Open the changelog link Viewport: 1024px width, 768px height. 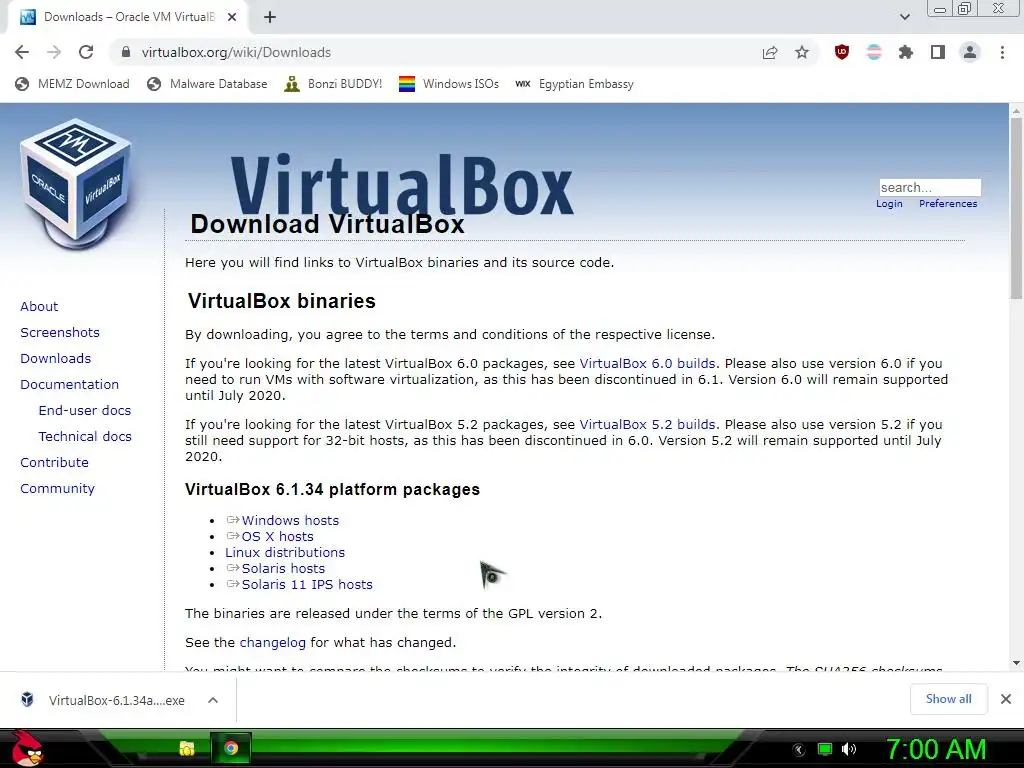click(272, 643)
